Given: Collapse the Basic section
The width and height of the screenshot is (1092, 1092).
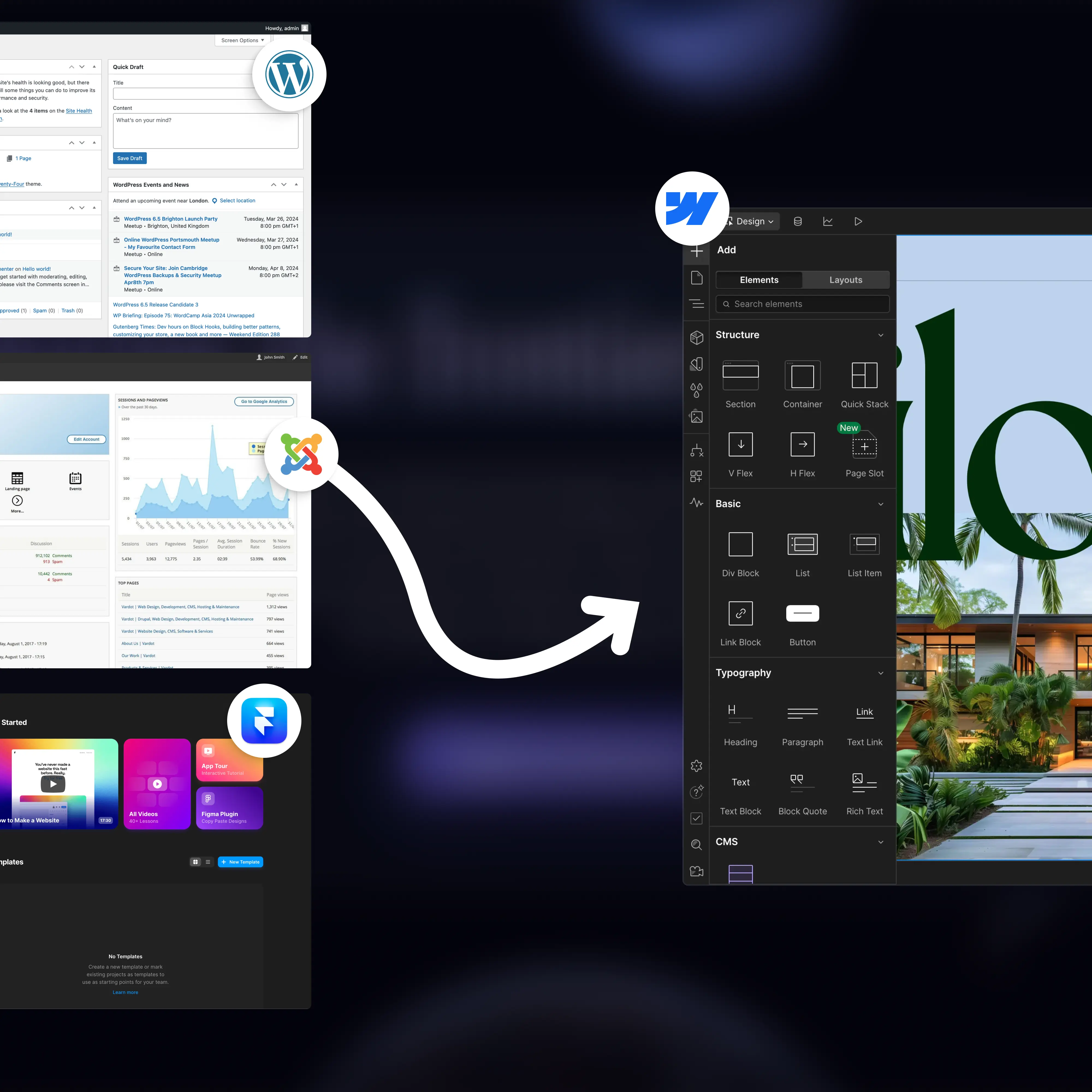Looking at the screenshot, I should tap(880, 504).
